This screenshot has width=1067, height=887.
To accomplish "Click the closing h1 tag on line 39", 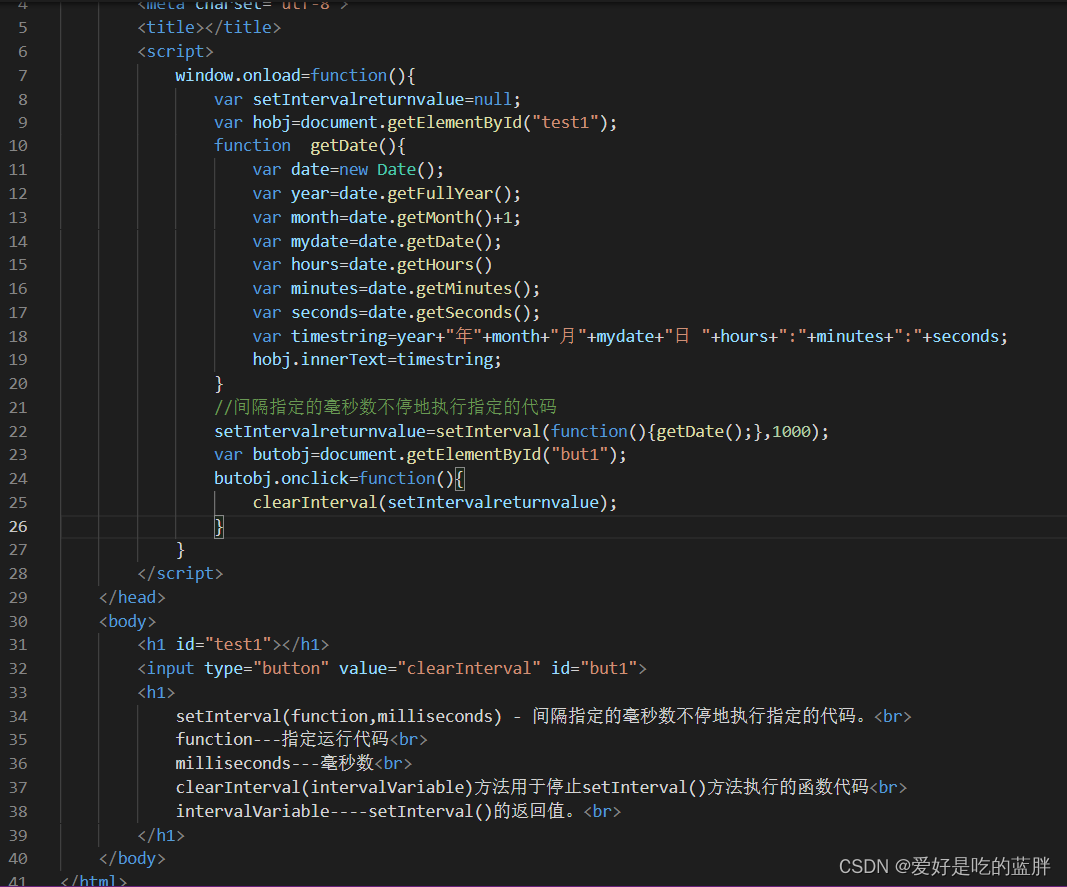I will pos(161,835).
